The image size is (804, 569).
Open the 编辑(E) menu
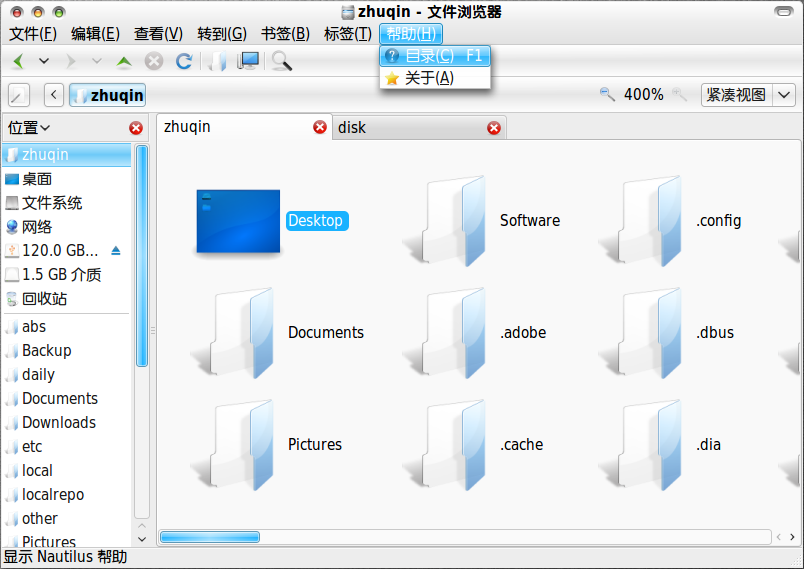point(95,34)
